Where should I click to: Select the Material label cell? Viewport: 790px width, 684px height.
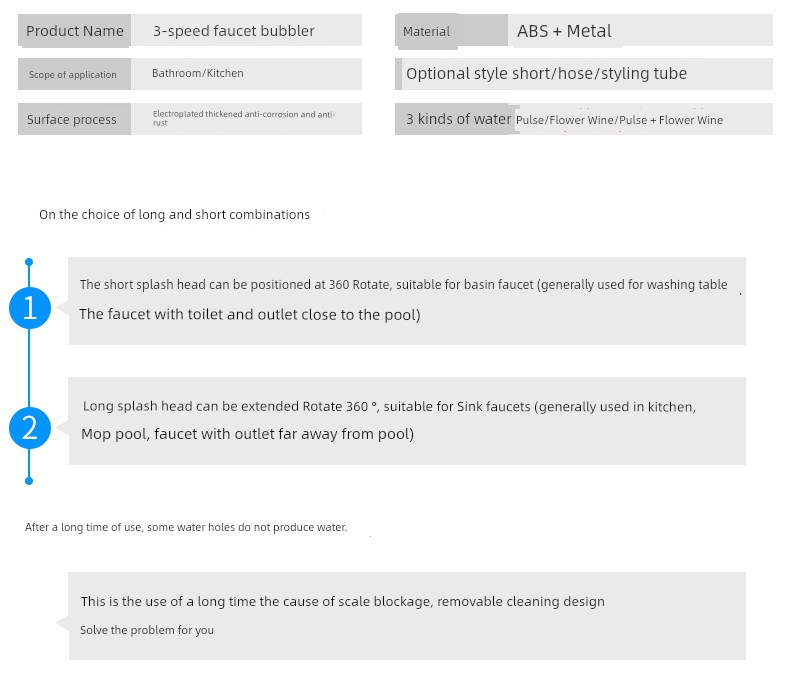click(426, 32)
